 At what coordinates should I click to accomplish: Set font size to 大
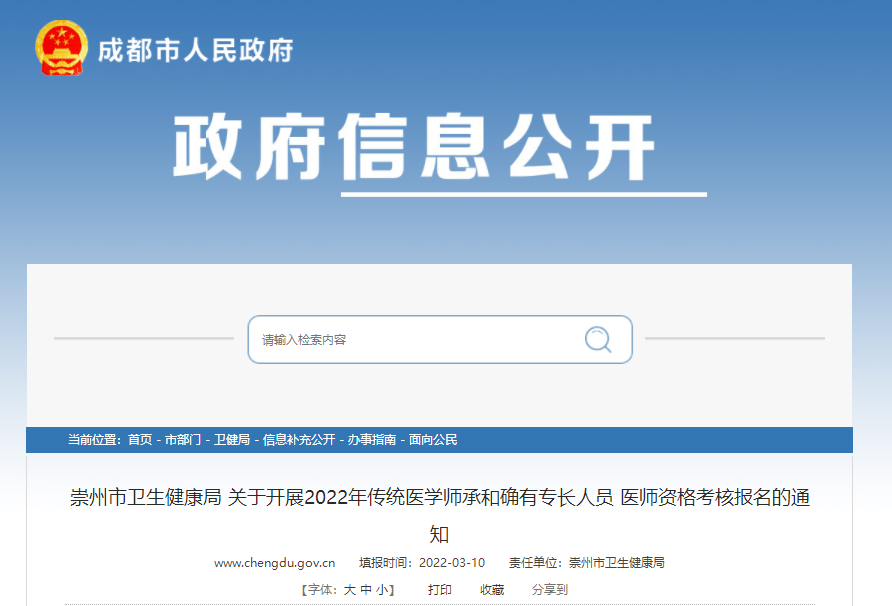pos(350,590)
